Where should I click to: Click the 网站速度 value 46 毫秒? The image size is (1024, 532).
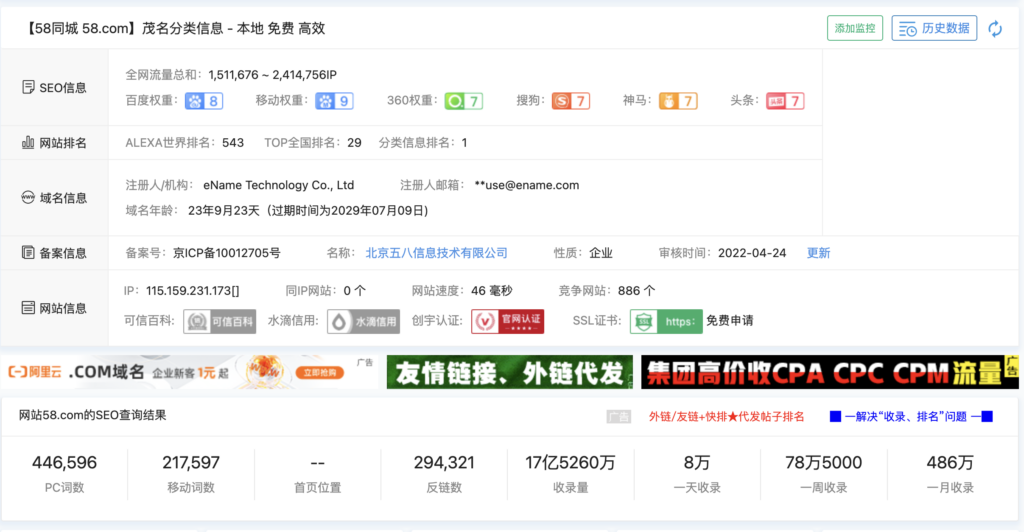coord(492,290)
